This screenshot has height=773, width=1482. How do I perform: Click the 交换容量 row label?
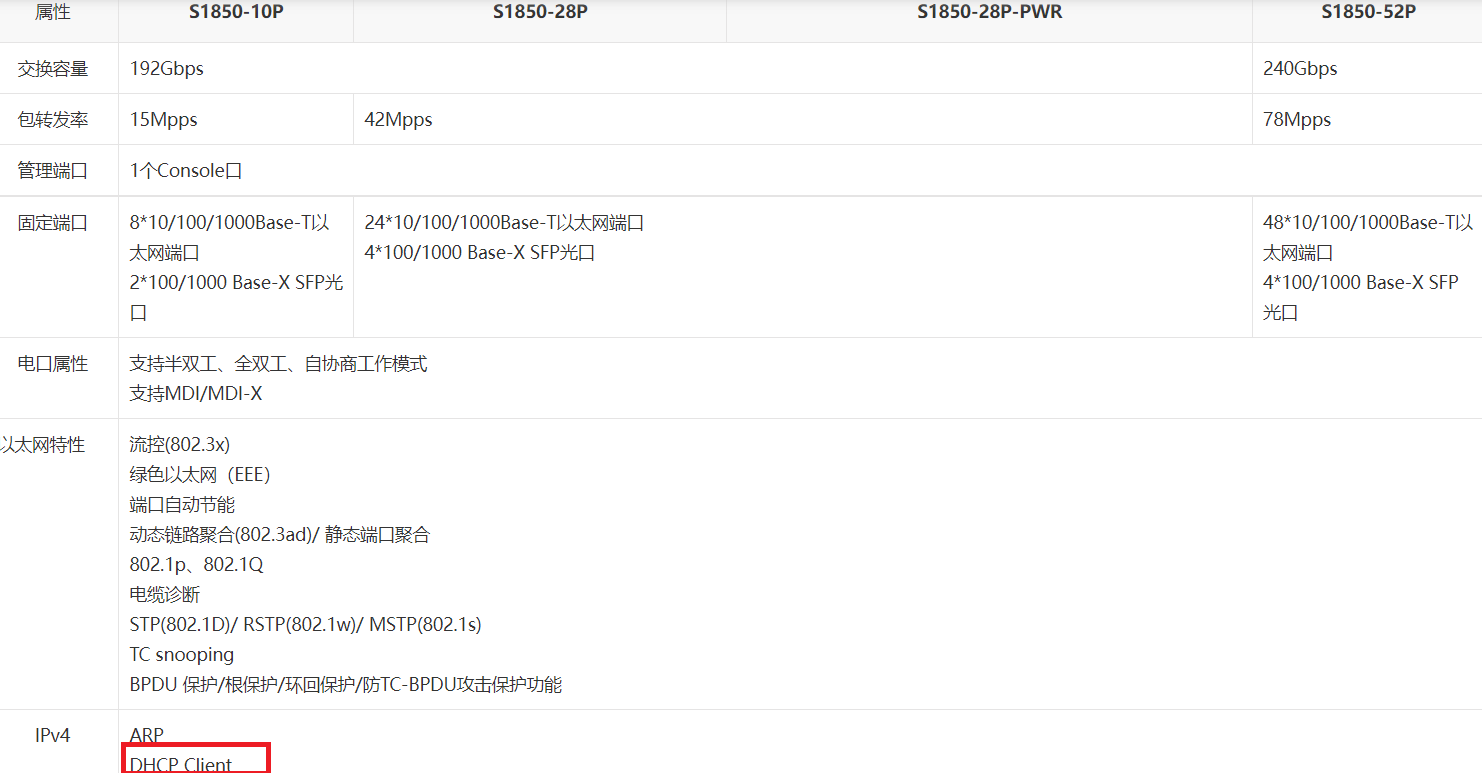coord(53,69)
